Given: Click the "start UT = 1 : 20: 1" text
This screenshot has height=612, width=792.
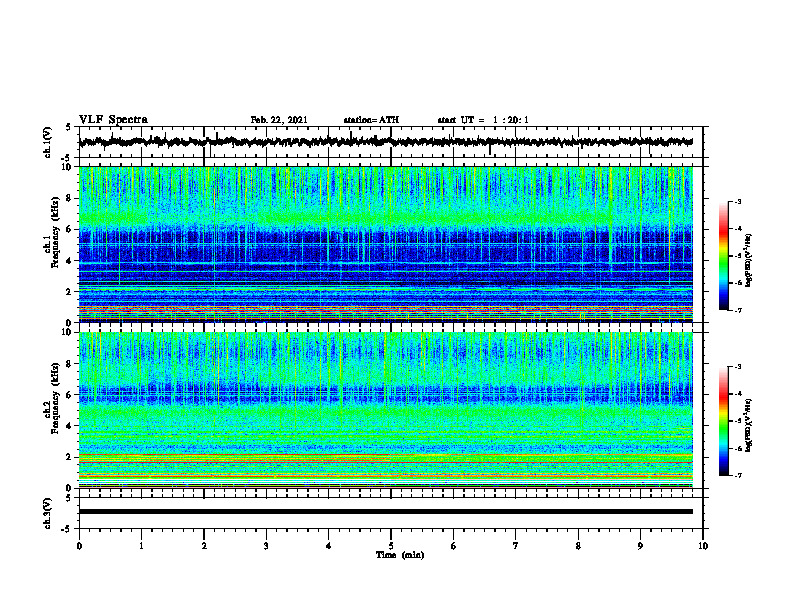Looking at the screenshot, I should 483,120.
